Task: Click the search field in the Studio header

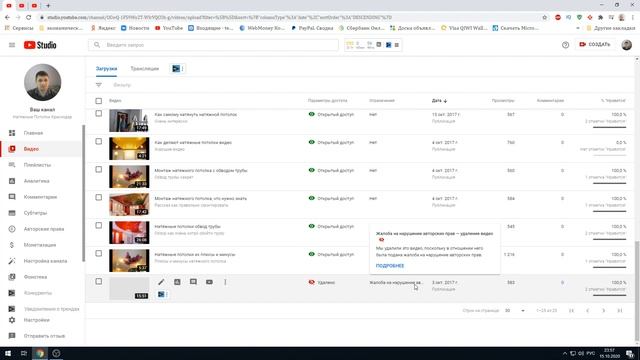Action: (213, 45)
